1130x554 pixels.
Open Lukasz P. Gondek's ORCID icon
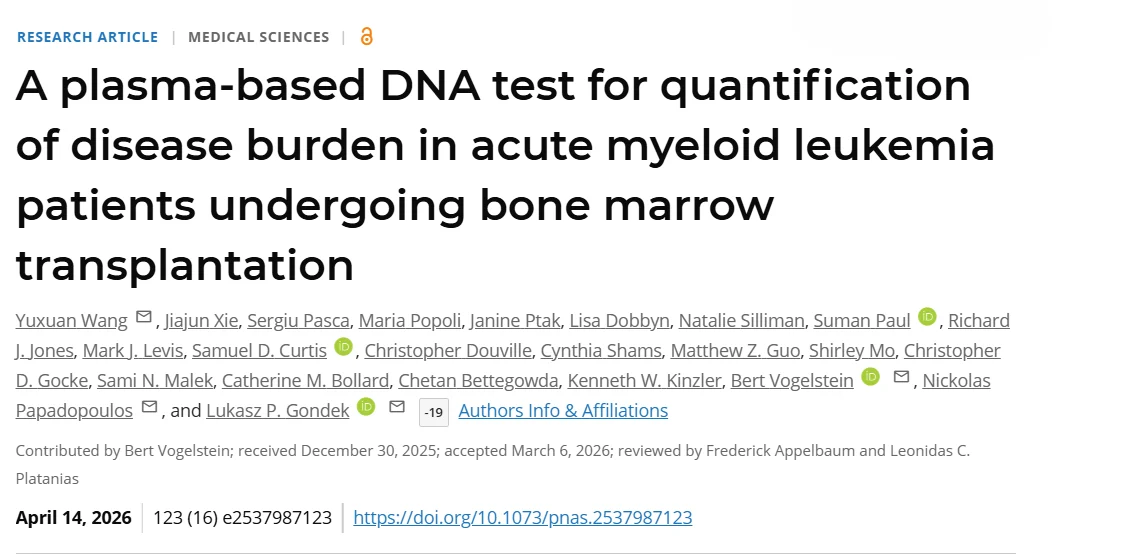tap(366, 407)
